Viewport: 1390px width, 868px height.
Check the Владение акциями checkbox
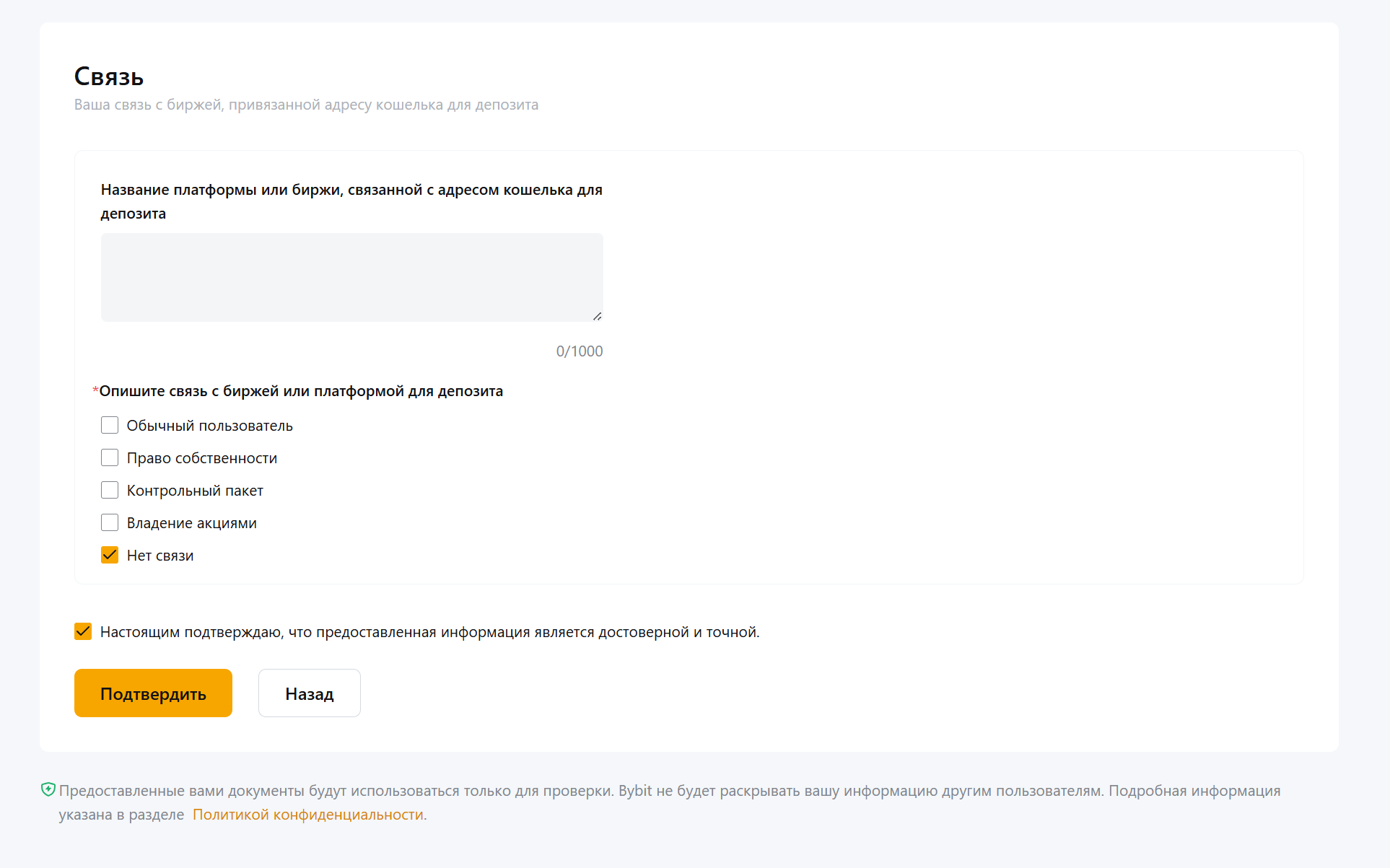pos(110,522)
